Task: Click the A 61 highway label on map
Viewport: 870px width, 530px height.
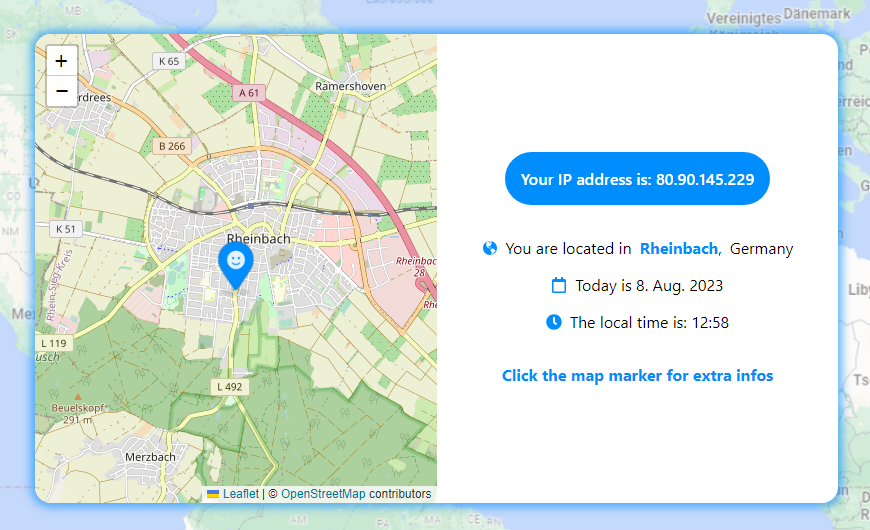Action: coord(249,93)
